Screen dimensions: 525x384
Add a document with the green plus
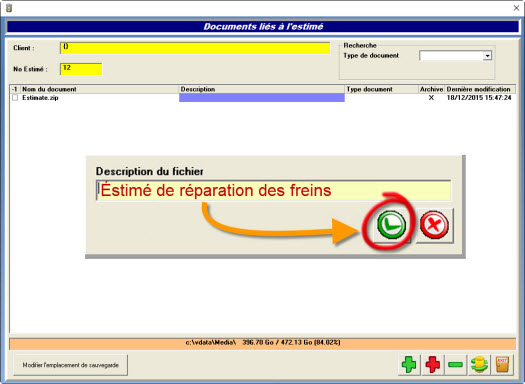[409, 365]
